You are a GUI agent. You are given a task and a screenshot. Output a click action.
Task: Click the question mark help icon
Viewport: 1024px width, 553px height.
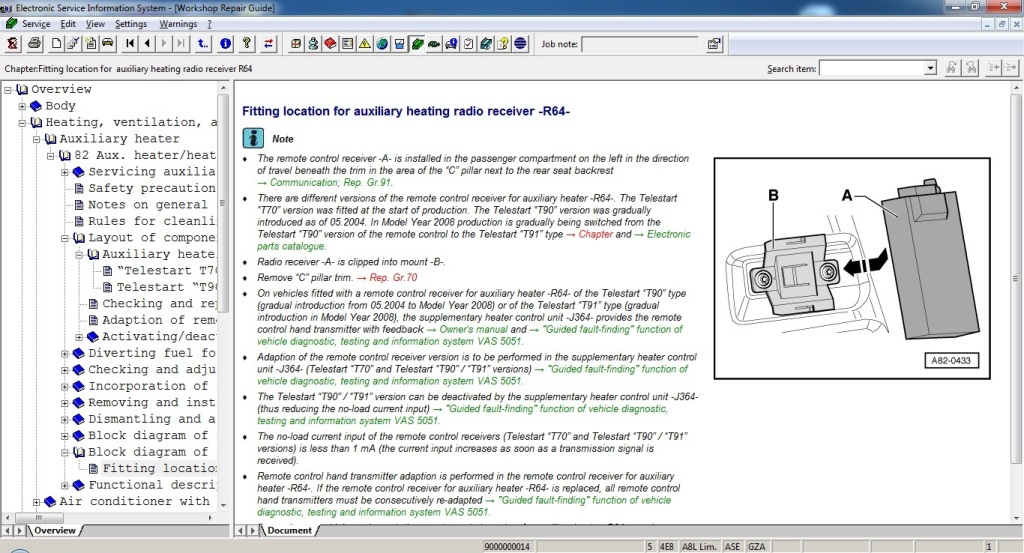coord(246,44)
